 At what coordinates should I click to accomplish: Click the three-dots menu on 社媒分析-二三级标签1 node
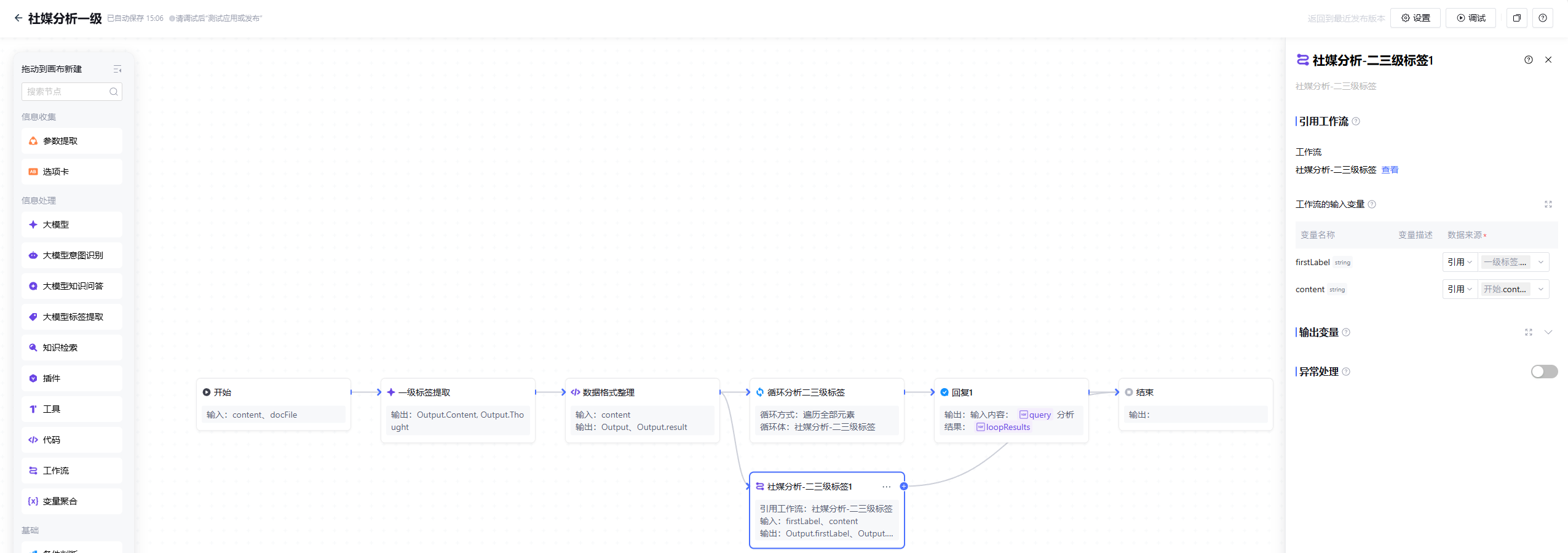pos(886,487)
